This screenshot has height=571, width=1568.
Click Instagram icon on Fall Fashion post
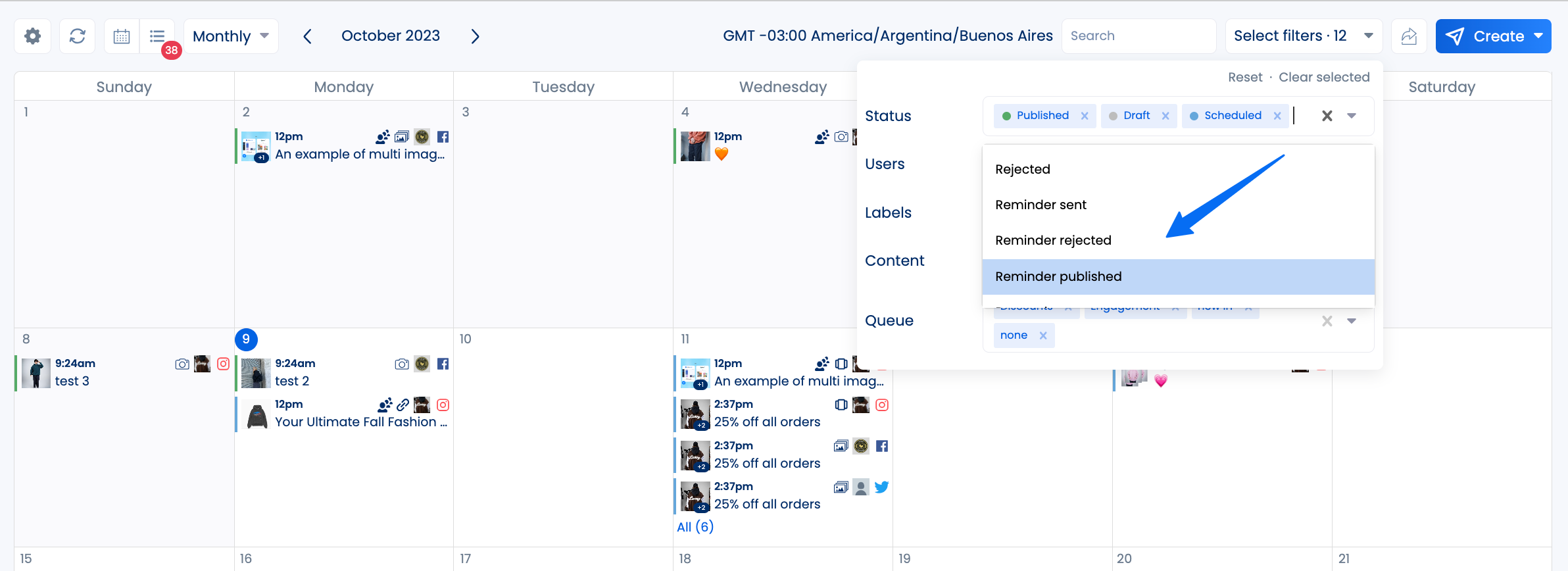click(443, 405)
